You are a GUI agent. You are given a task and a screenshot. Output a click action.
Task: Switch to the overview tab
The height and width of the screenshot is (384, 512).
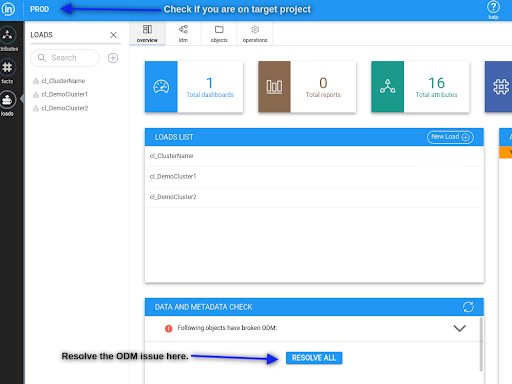point(147,33)
